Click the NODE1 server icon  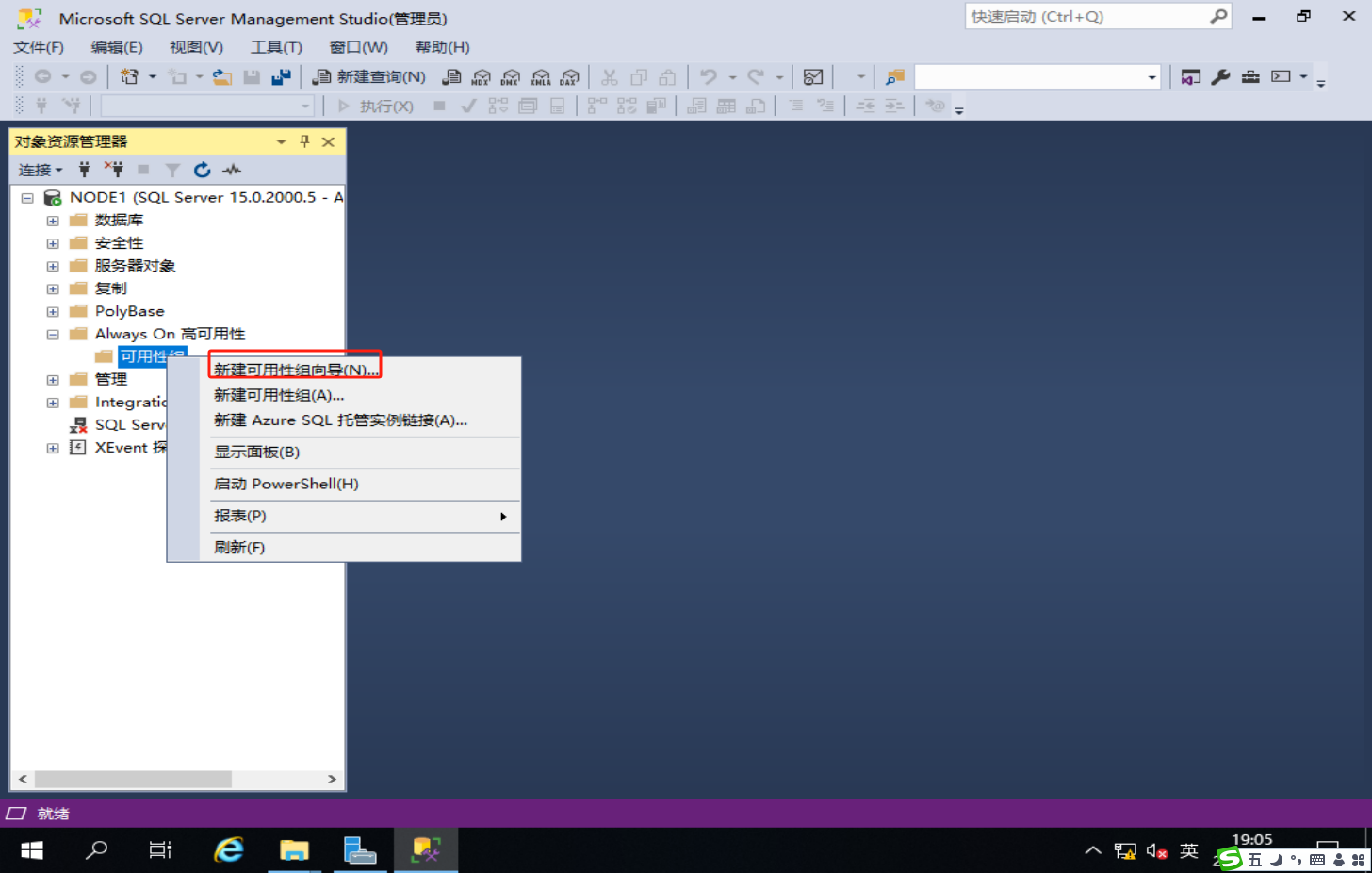(53, 198)
